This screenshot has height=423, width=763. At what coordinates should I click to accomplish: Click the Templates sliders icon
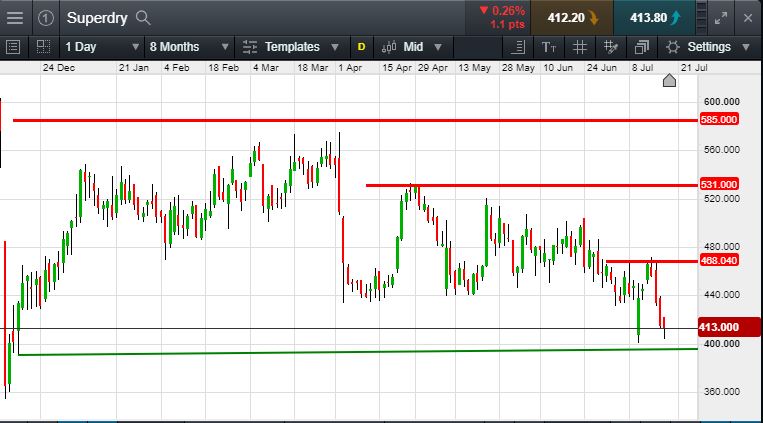point(250,47)
